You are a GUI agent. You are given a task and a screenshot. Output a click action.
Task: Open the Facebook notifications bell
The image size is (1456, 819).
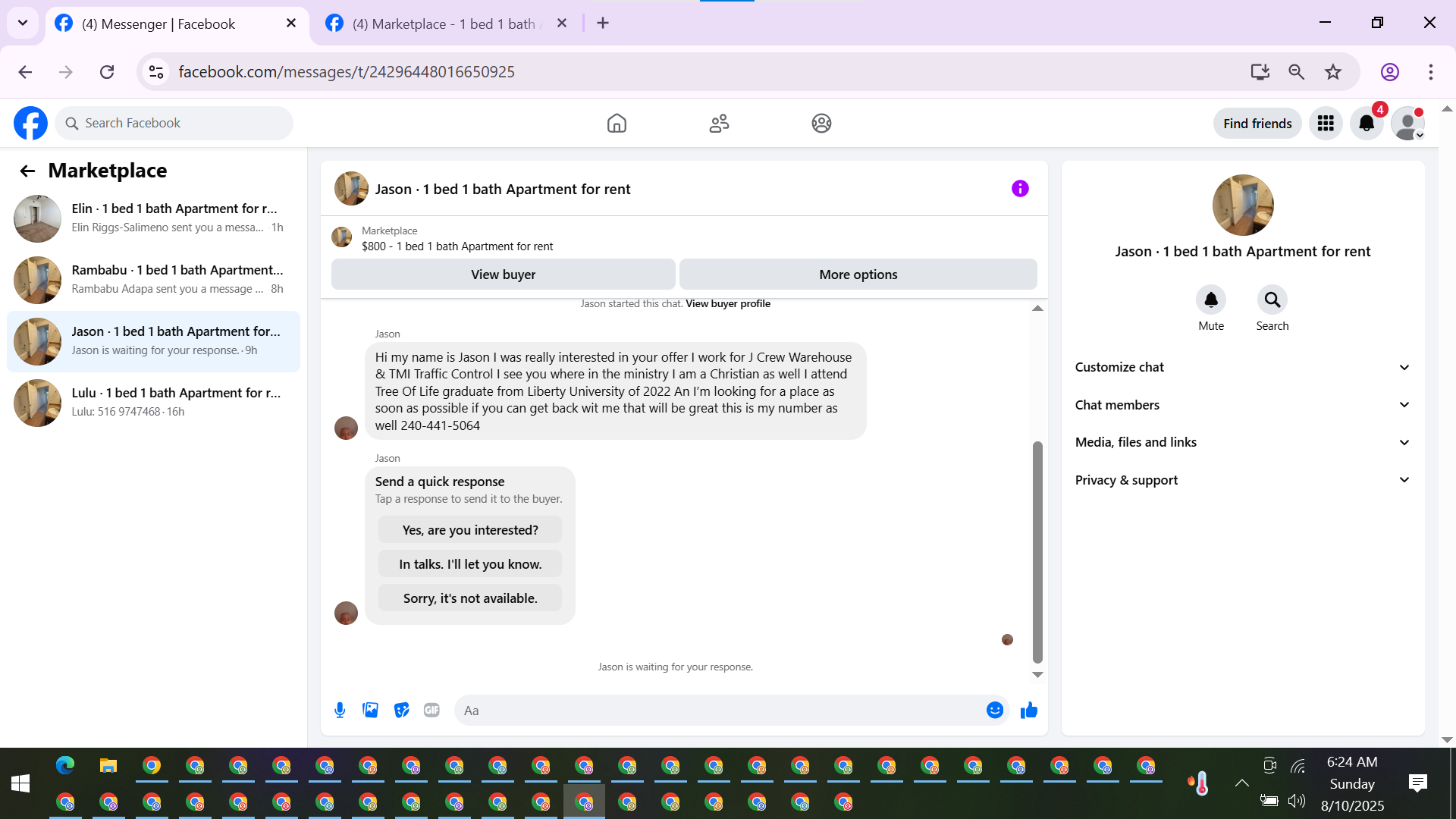pyautogui.click(x=1367, y=124)
